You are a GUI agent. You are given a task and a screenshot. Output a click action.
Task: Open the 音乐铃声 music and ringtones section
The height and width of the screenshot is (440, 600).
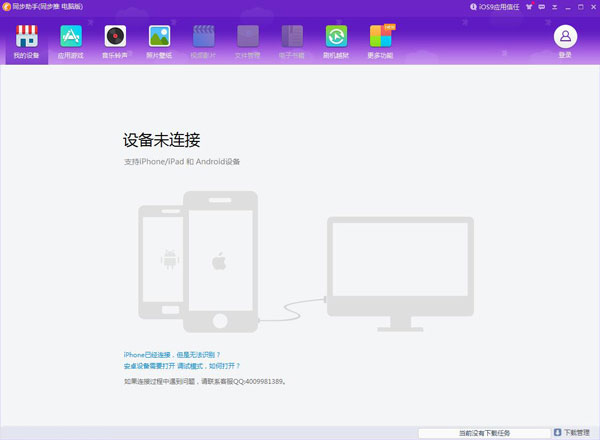click(x=115, y=42)
